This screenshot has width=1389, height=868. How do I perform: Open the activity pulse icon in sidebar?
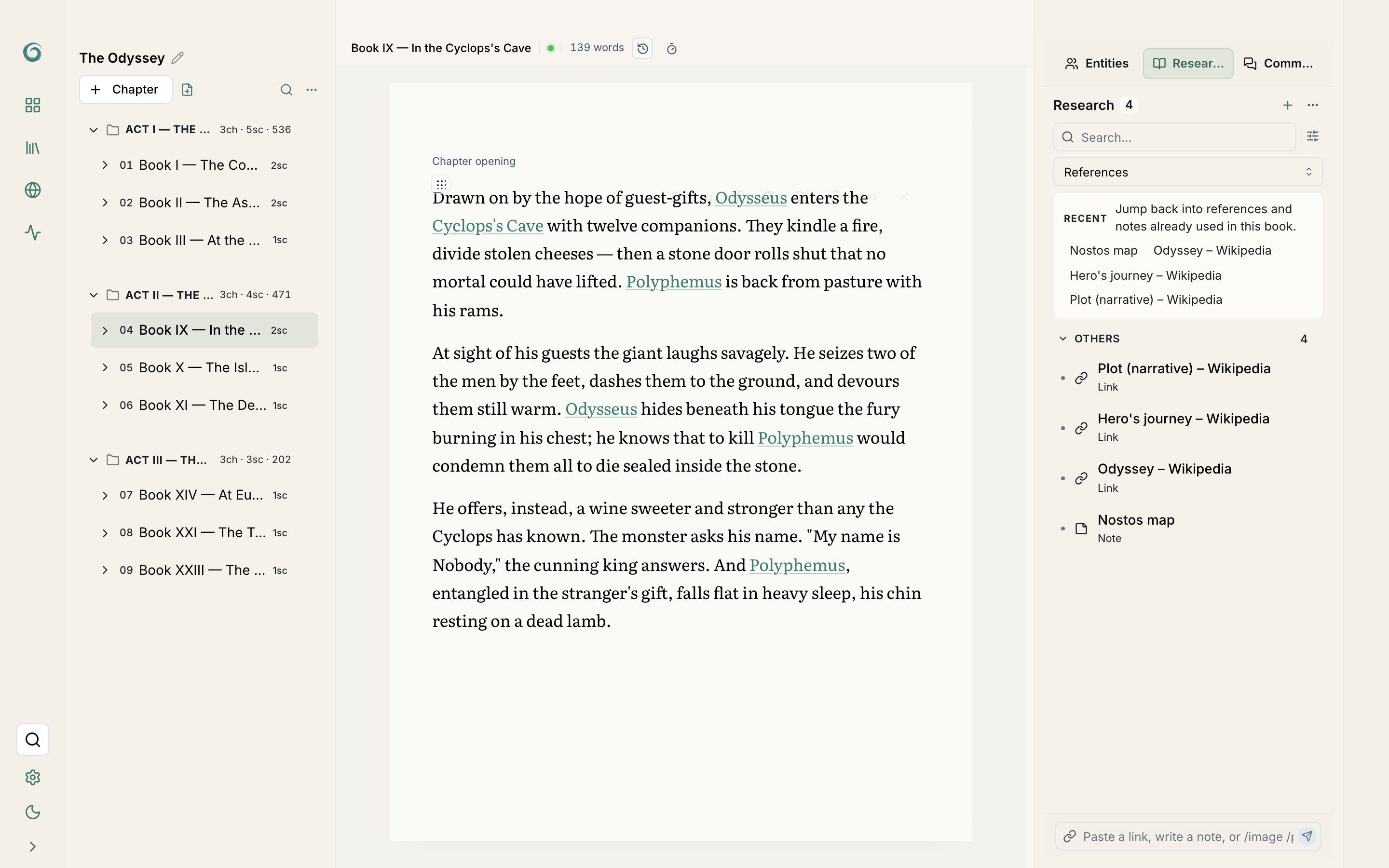(x=33, y=232)
